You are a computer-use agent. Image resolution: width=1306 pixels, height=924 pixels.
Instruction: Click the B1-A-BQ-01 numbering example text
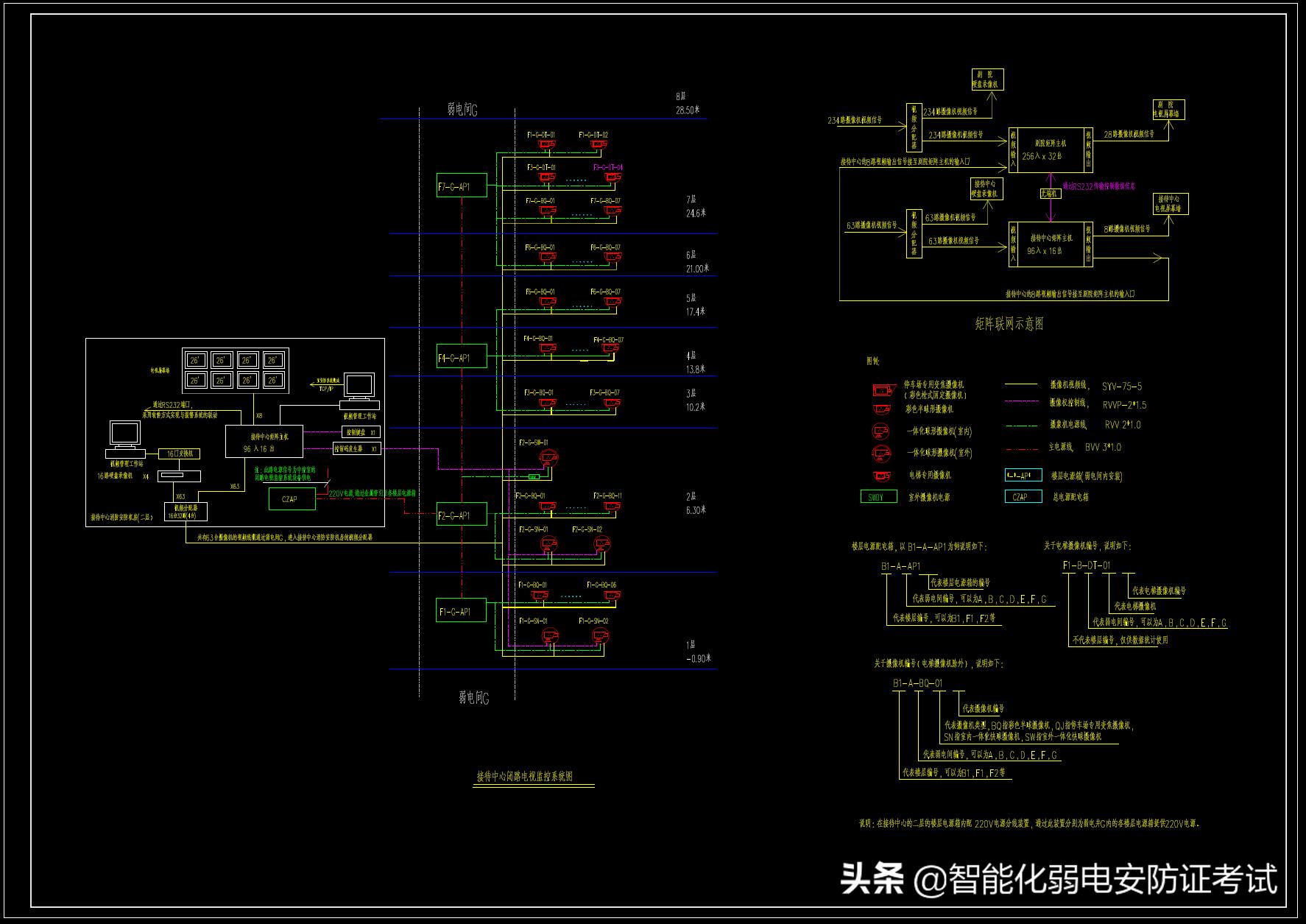pos(917,683)
